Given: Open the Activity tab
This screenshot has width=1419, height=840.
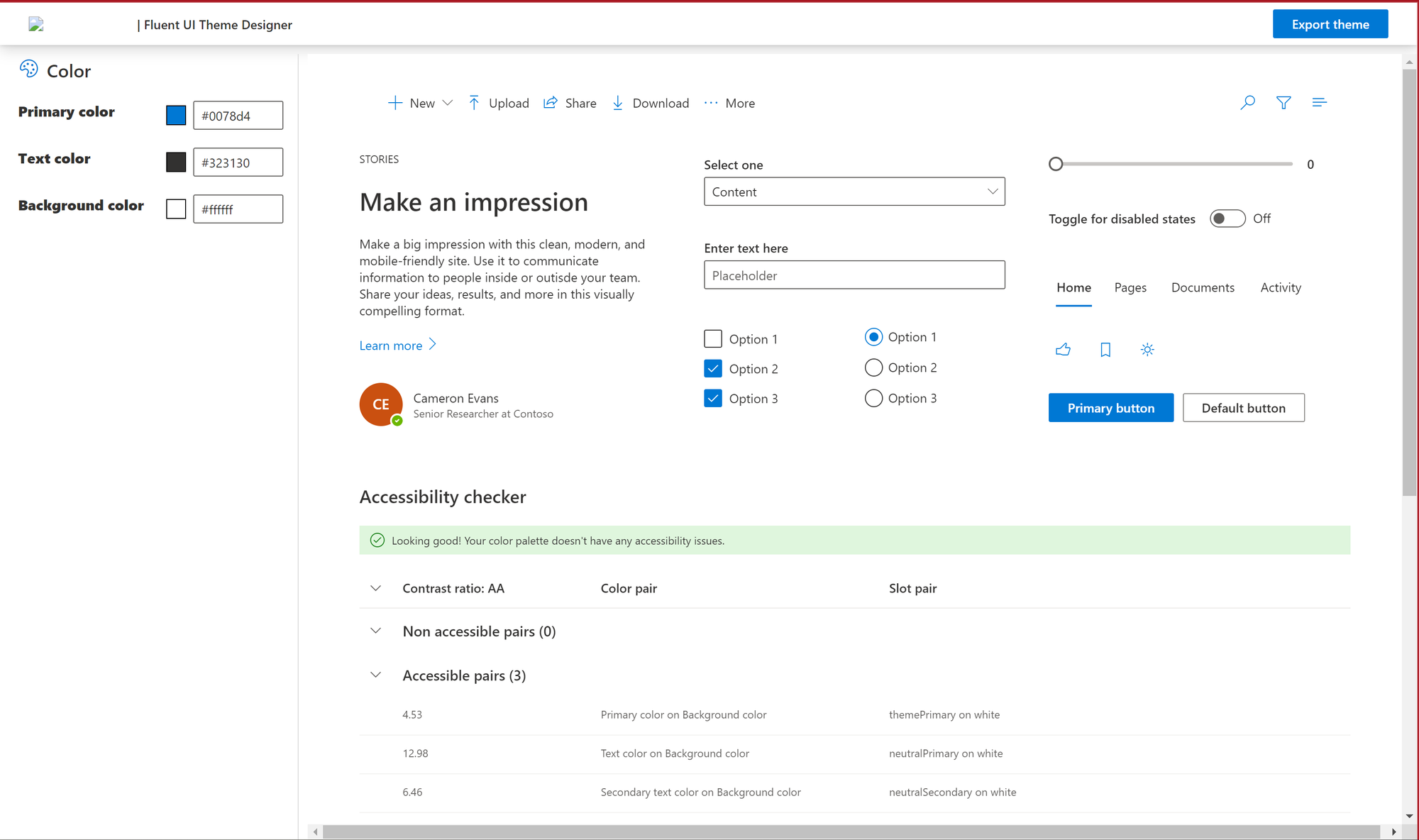Looking at the screenshot, I should click(1281, 287).
